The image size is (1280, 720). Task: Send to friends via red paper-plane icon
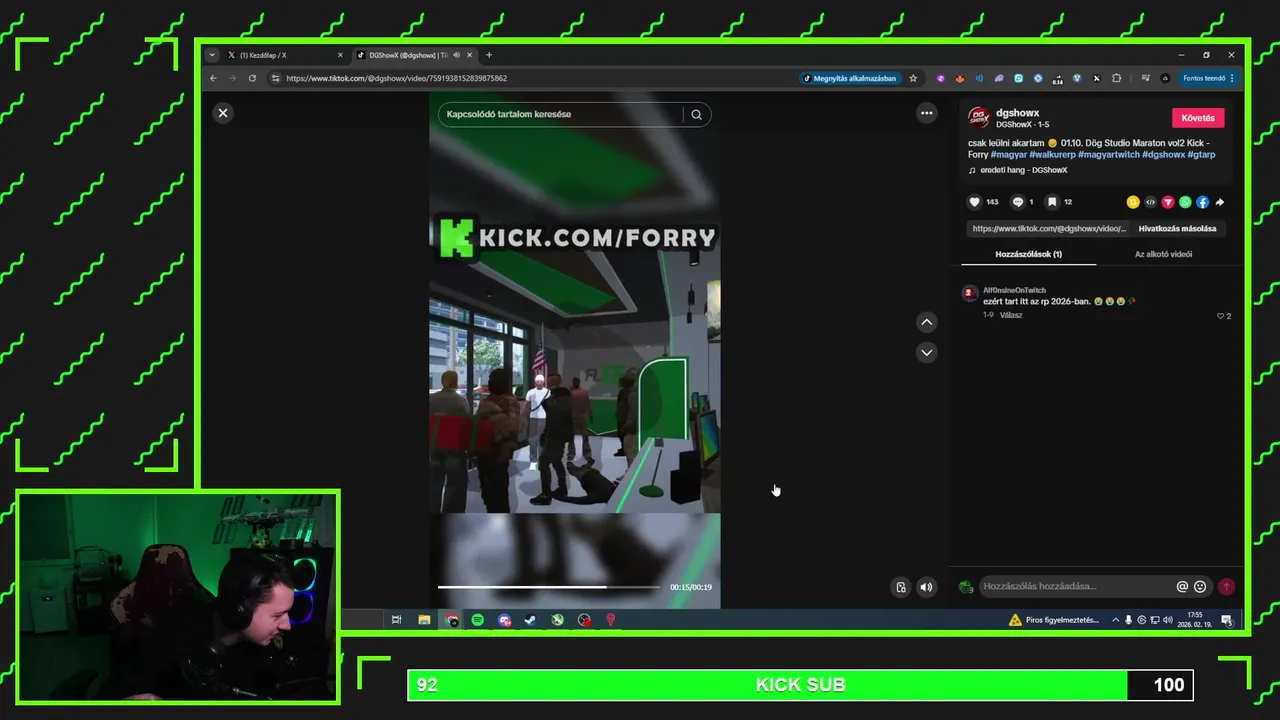pos(1168,202)
